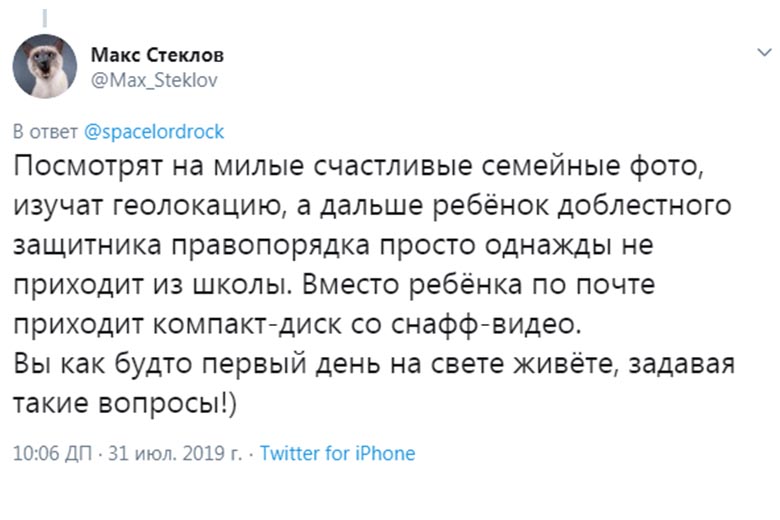
Task: Click the first line starting with Посмотрят
Action: click(358, 167)
